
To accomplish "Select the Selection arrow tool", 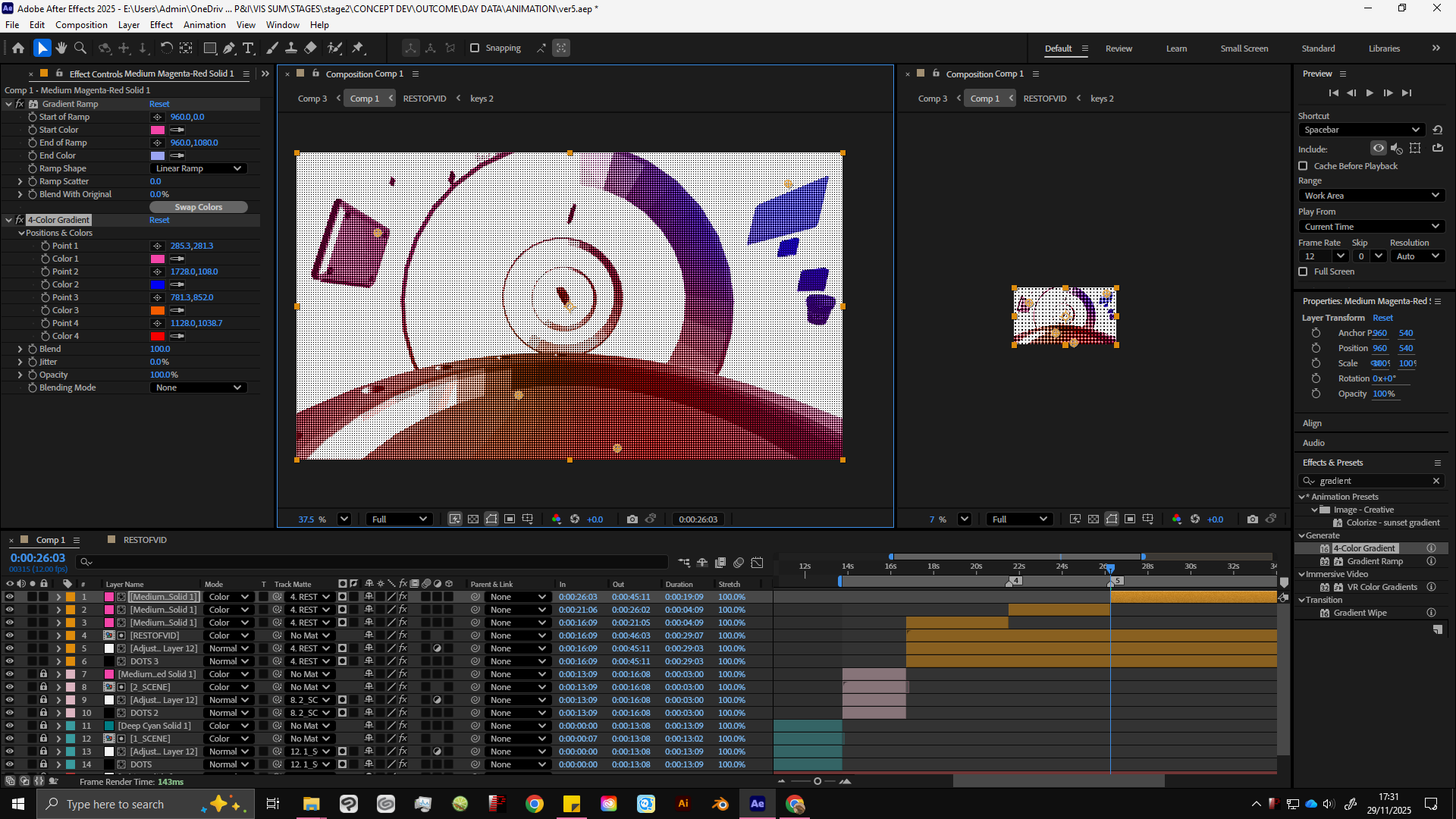I will pos(42,48).
